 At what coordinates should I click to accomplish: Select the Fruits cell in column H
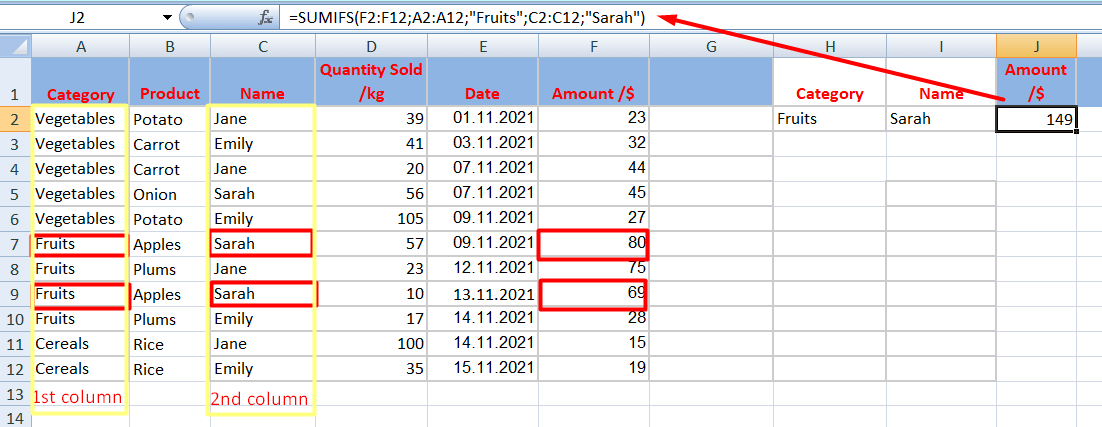(829, 119)
